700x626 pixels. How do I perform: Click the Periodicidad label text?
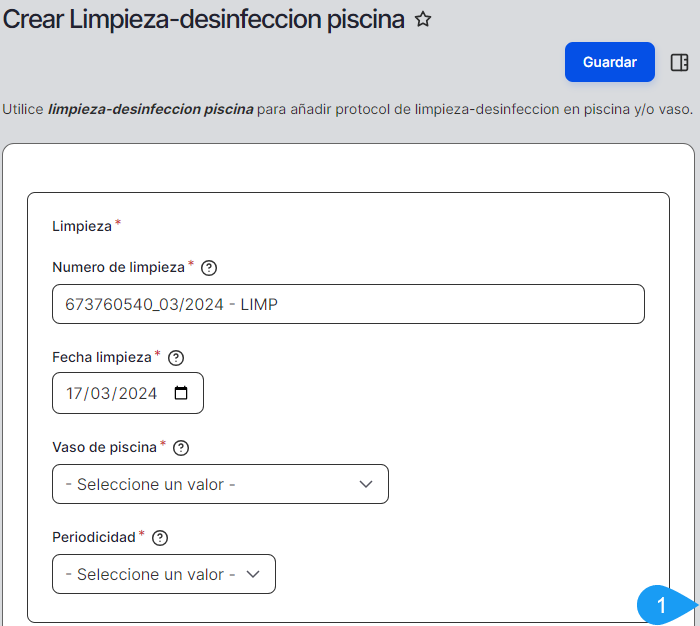[x=93, y=537]
